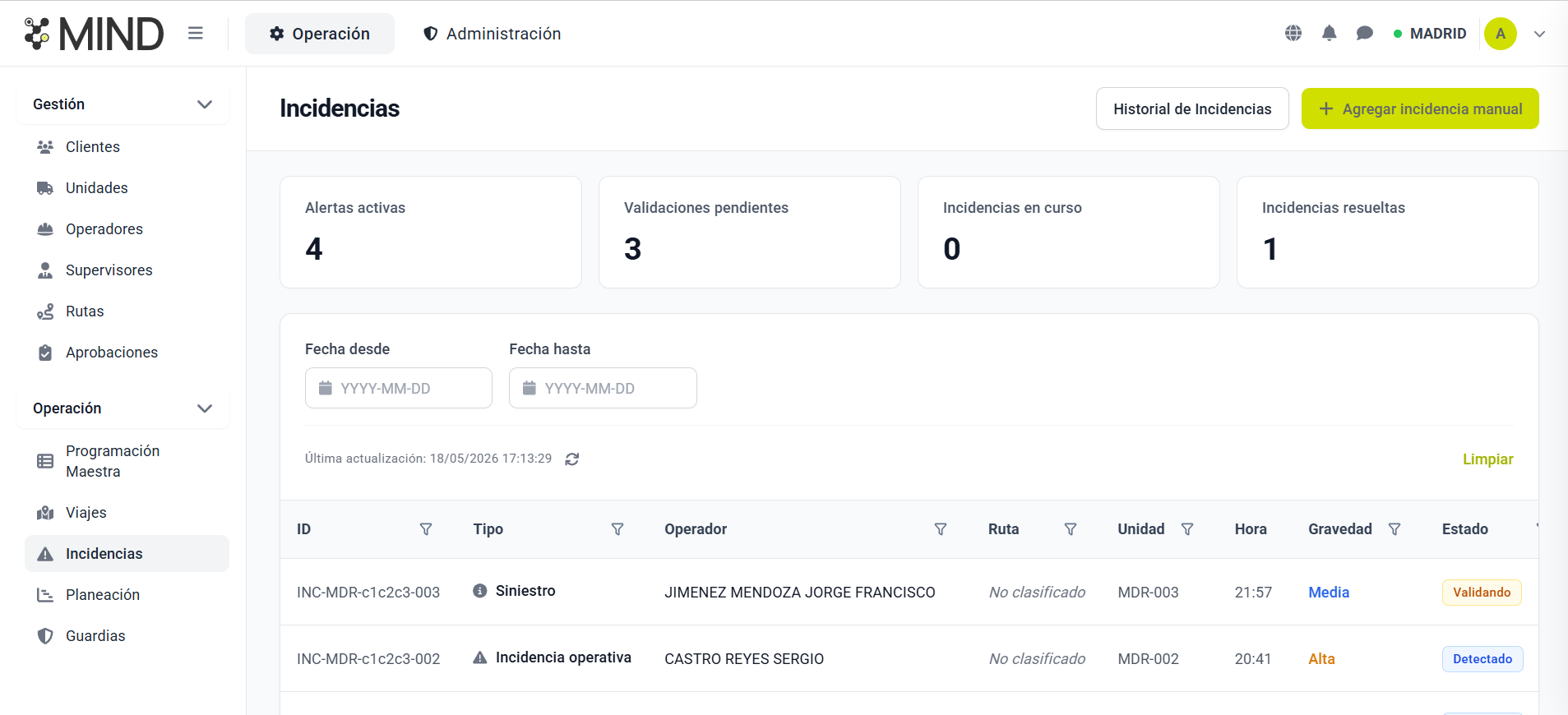
Task: Expand the account dropdown chevron
Action: pos(1540,34)
